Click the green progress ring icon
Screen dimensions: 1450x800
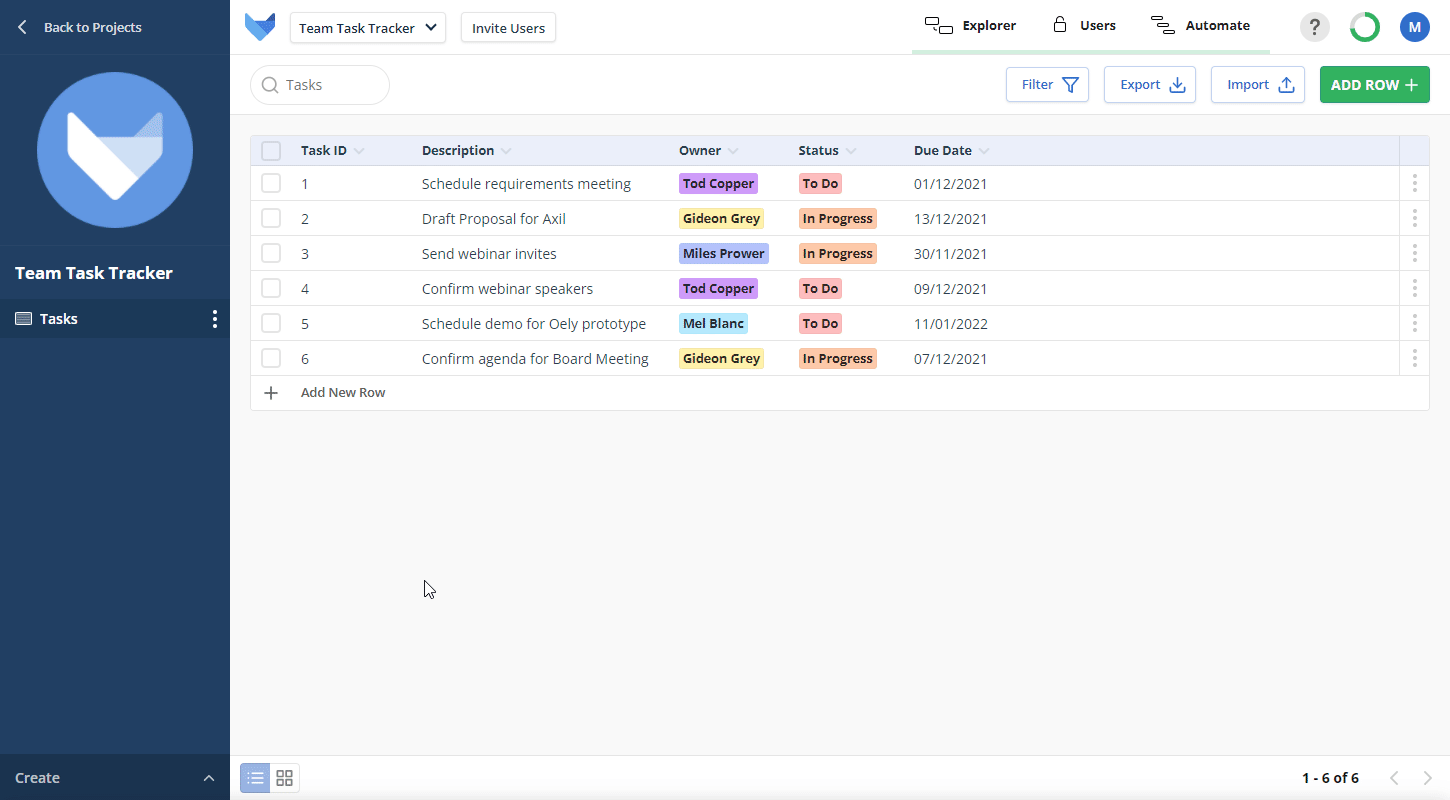(1364, 27)
